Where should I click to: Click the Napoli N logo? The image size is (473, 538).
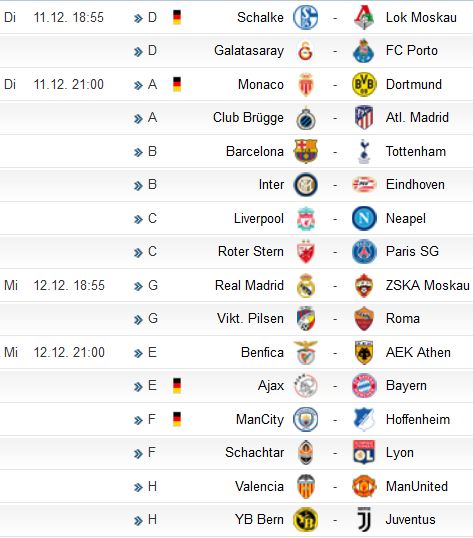click(x=364, y=218)
